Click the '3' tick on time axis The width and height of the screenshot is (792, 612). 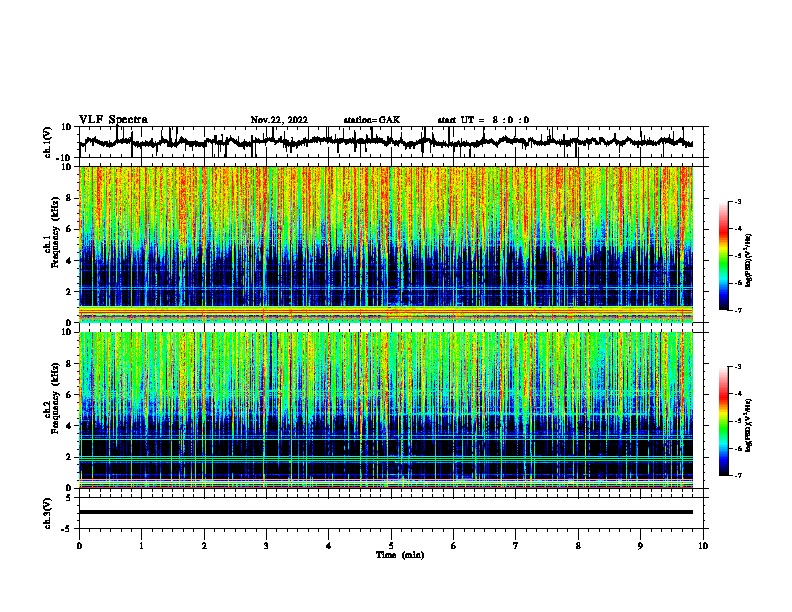click(x=266, y=546)
